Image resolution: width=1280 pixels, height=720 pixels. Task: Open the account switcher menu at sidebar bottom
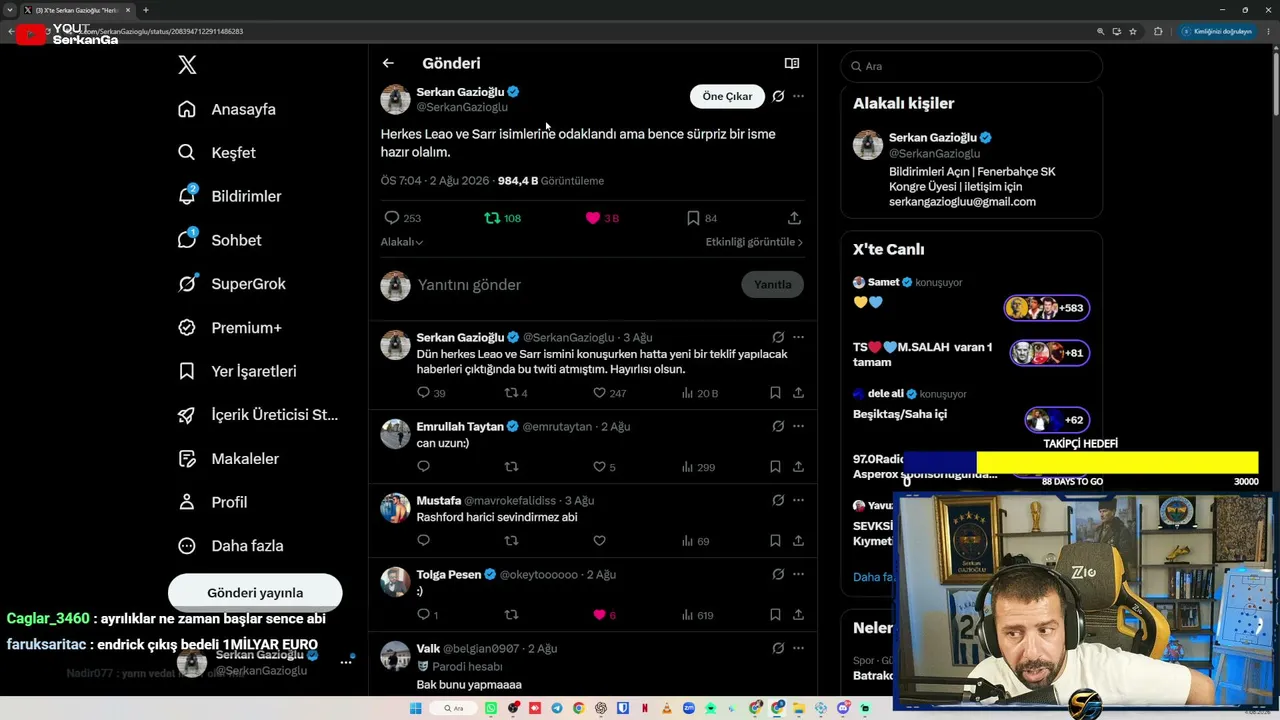coord(346,662)
